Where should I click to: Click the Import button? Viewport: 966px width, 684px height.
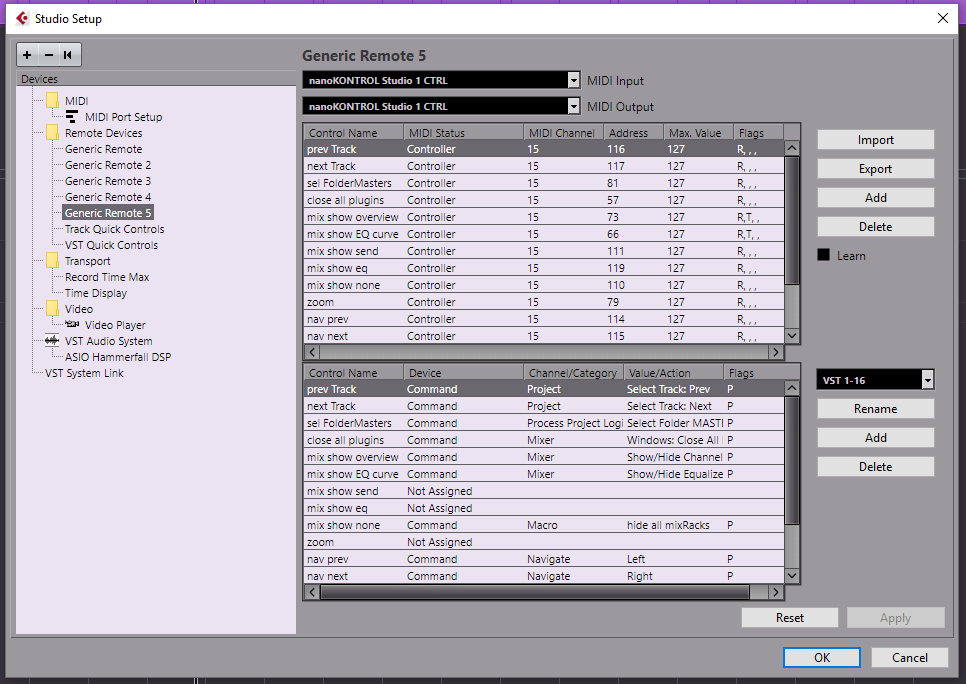pyautogui.click(x=875, y=139)
